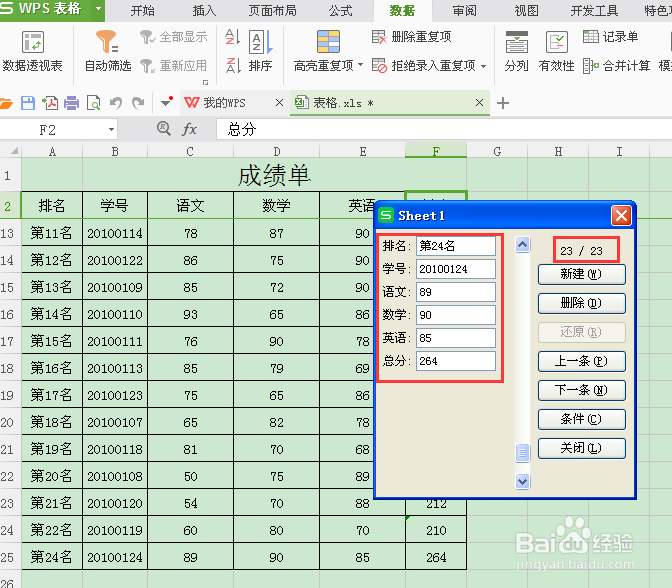Open the Name Box dropdown next to F2
Image resolution: width=672 pixels, height=588 pixels.
[111, 129]
